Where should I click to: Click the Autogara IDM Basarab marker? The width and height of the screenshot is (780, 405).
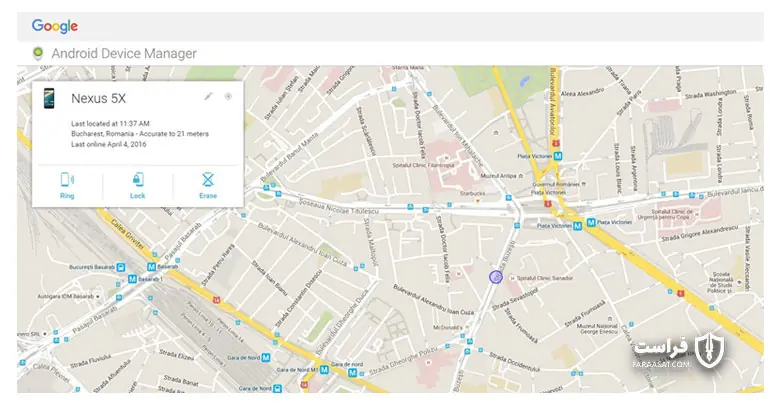point(98,296)
